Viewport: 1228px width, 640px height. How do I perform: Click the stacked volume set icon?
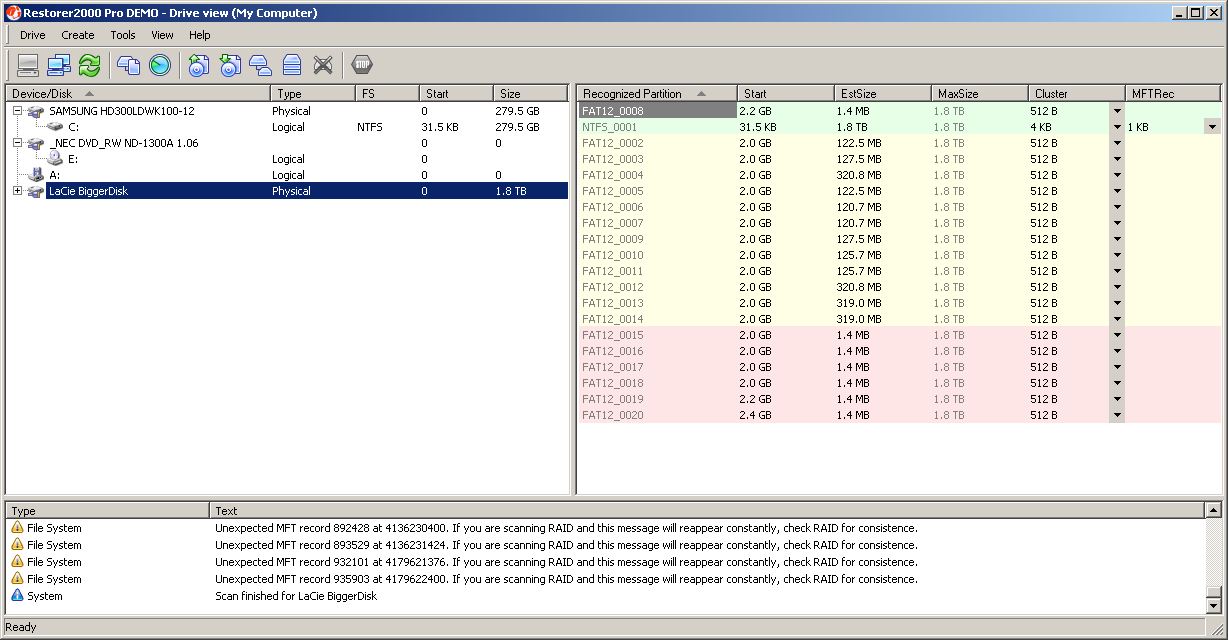292,65
